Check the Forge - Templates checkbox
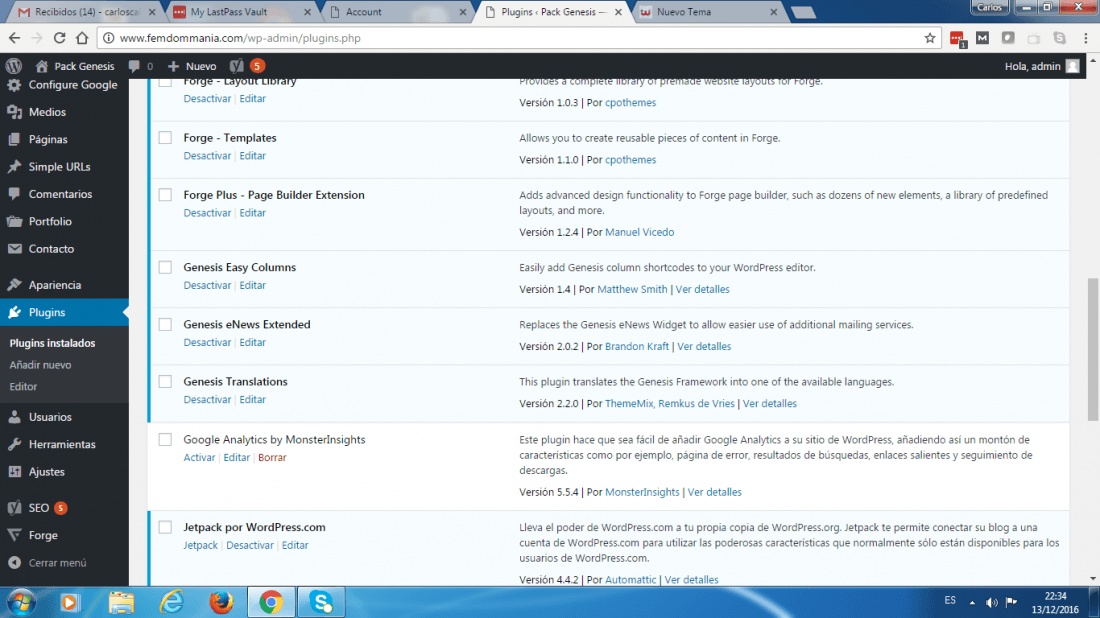 tap(165, 137)
